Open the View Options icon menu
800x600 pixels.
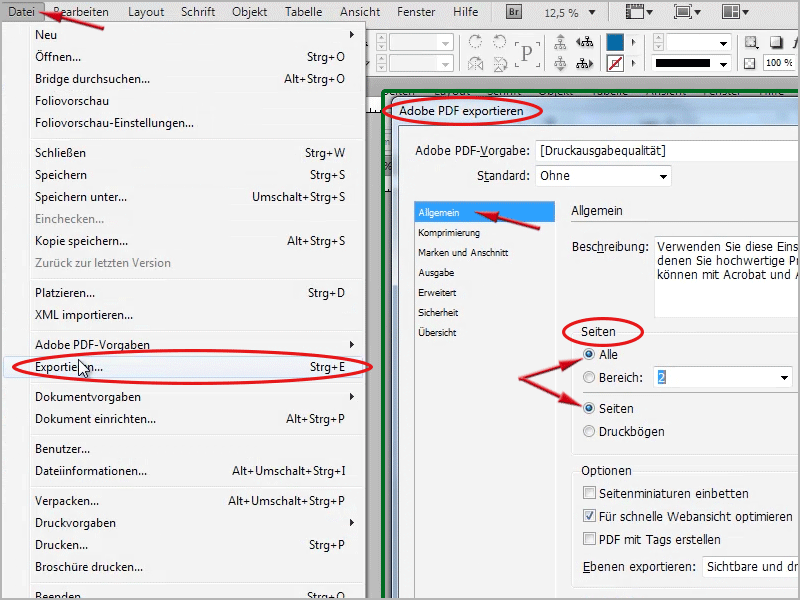coord(639,12)
